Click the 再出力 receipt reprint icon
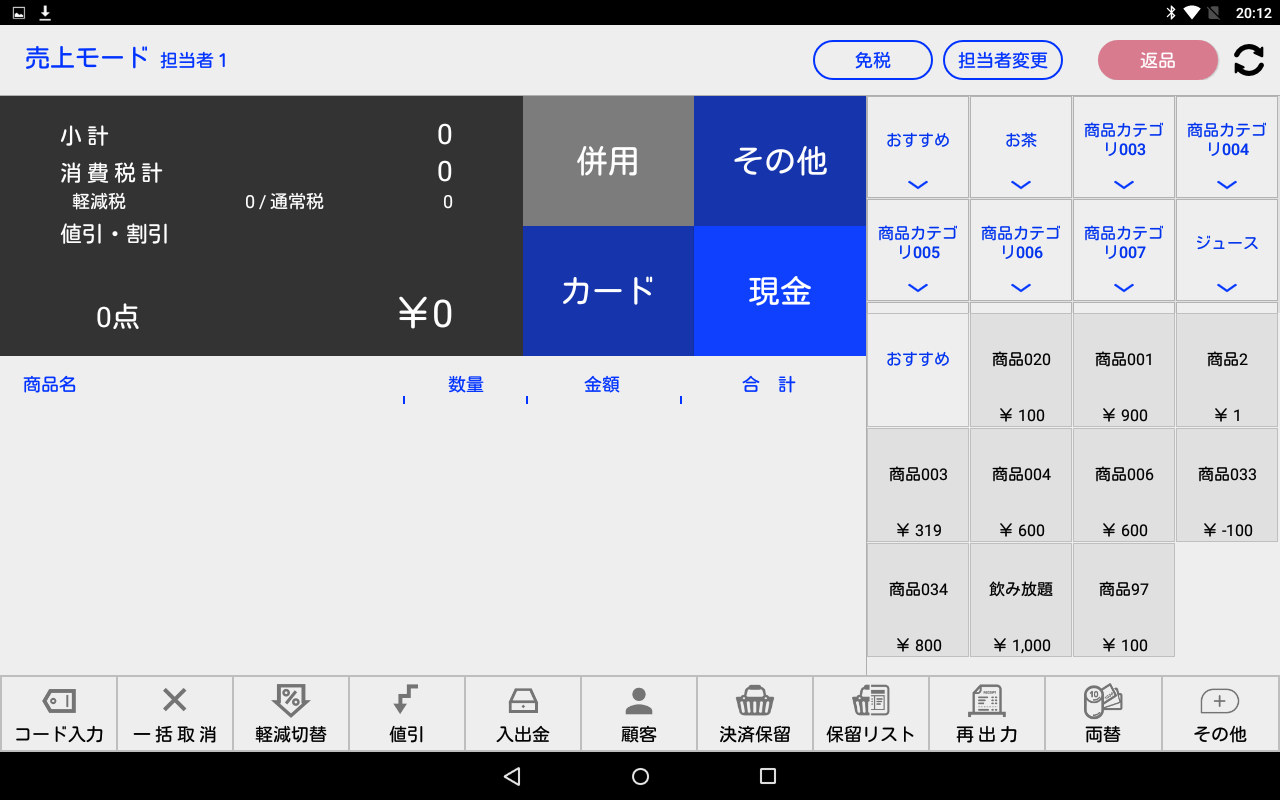 coord(987,701)
